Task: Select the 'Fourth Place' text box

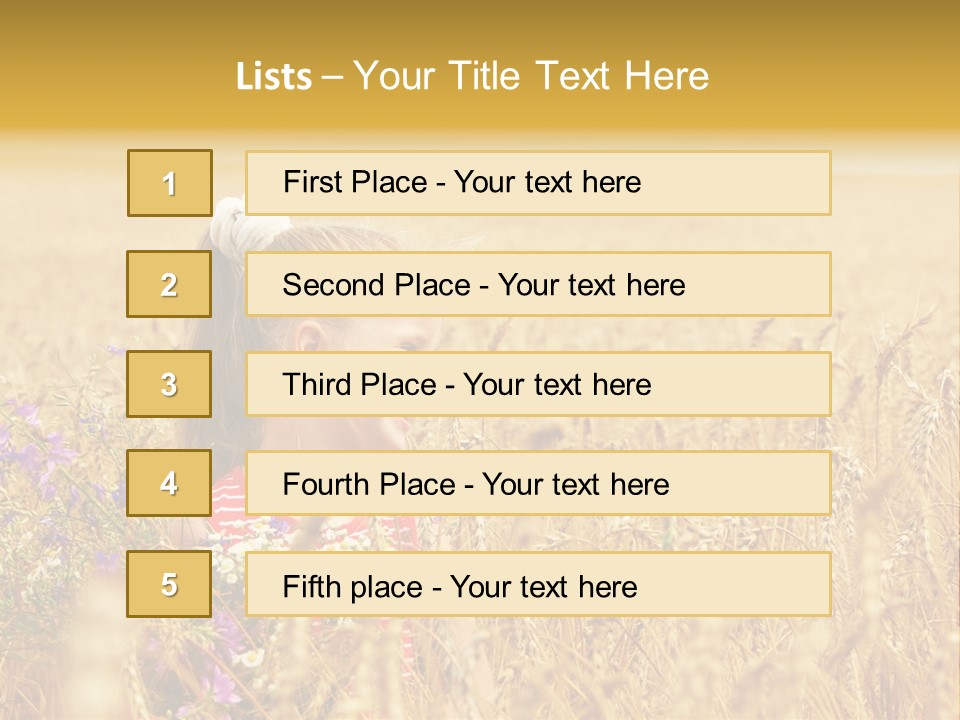Action: click(538, 483)
